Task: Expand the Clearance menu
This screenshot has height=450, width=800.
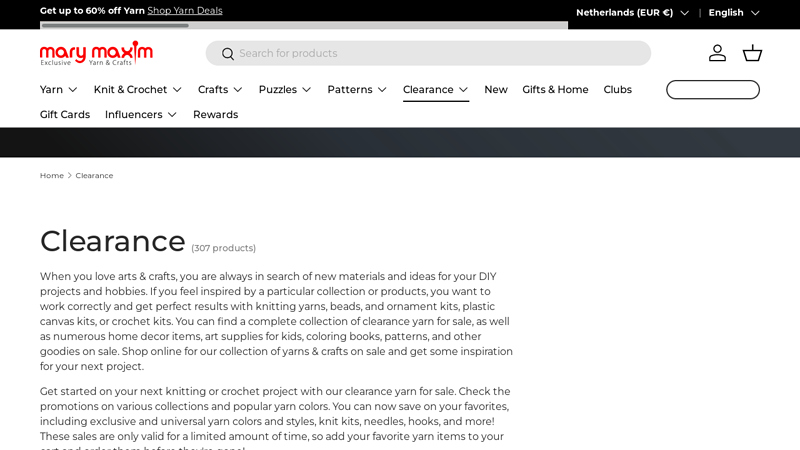Action: coord(435,90)
